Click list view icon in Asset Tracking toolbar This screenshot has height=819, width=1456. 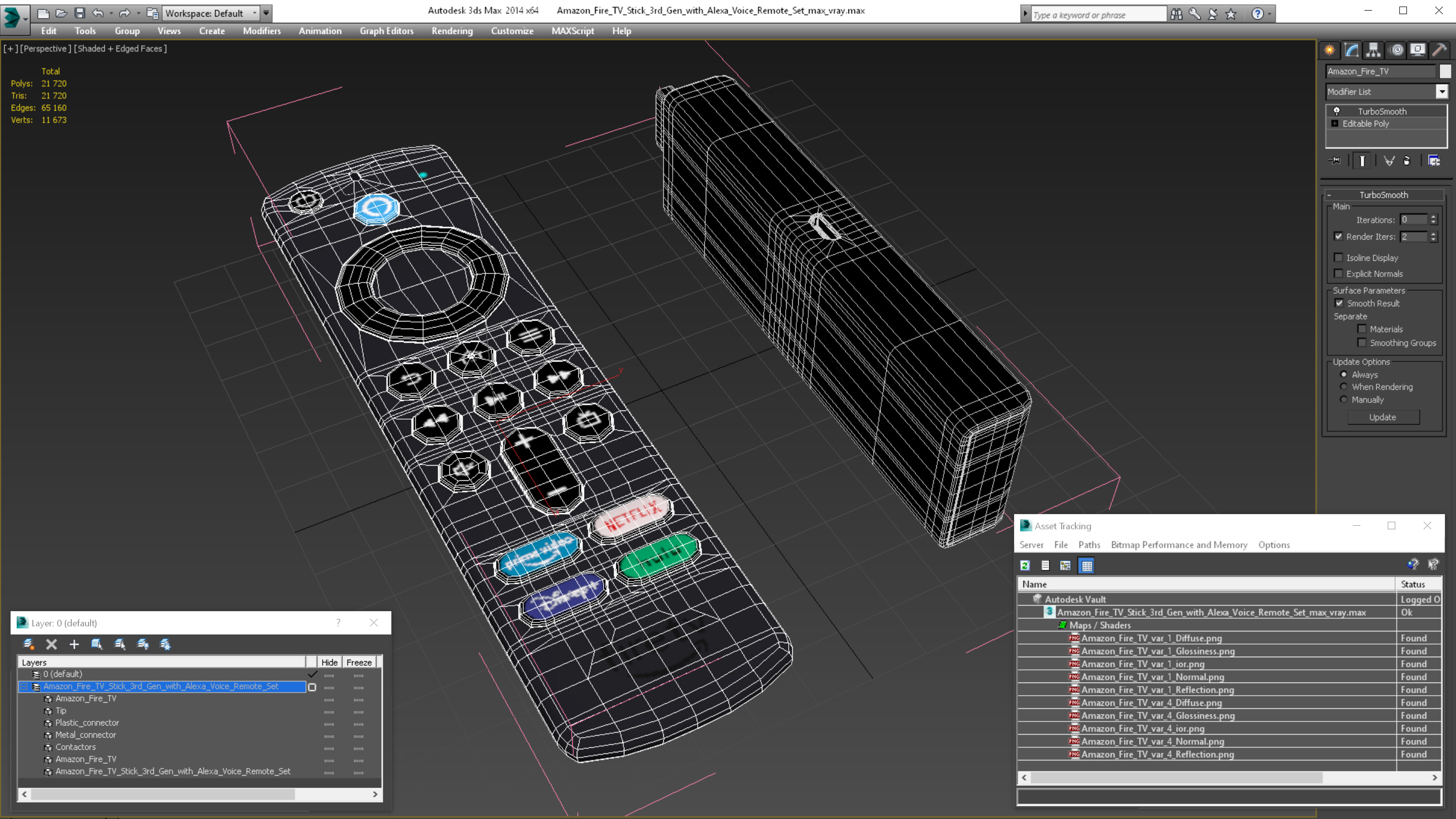(x=1045, y=565)
